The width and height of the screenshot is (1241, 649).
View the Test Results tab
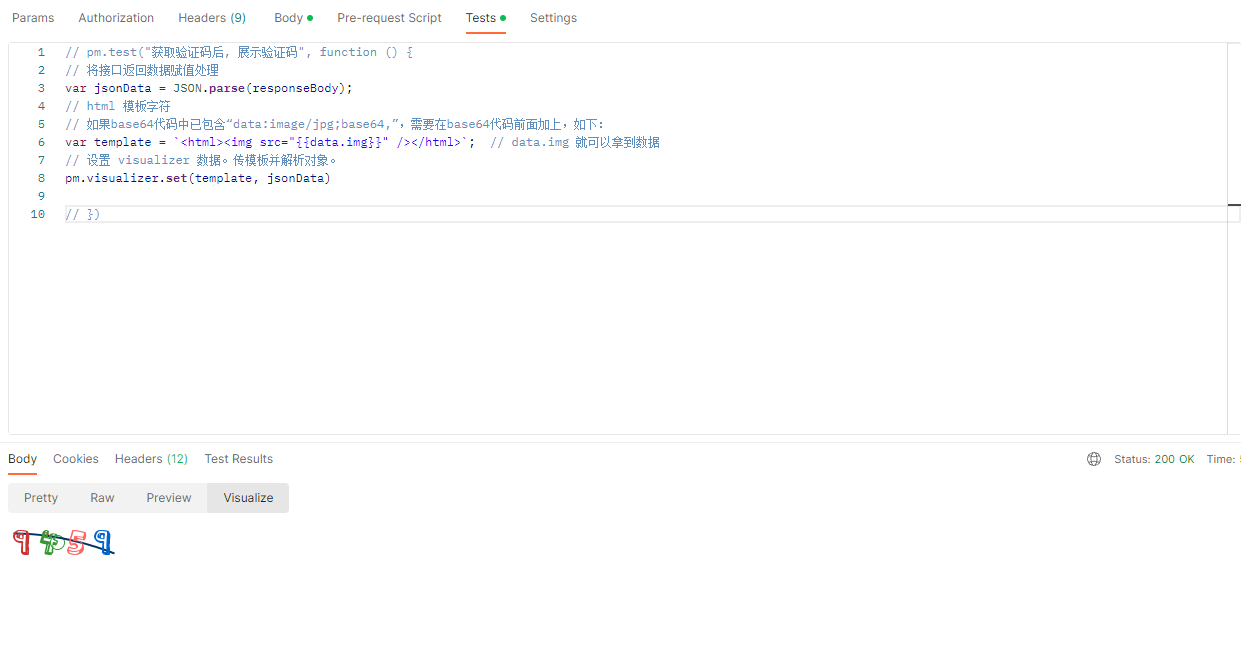[x=238, y=458]
